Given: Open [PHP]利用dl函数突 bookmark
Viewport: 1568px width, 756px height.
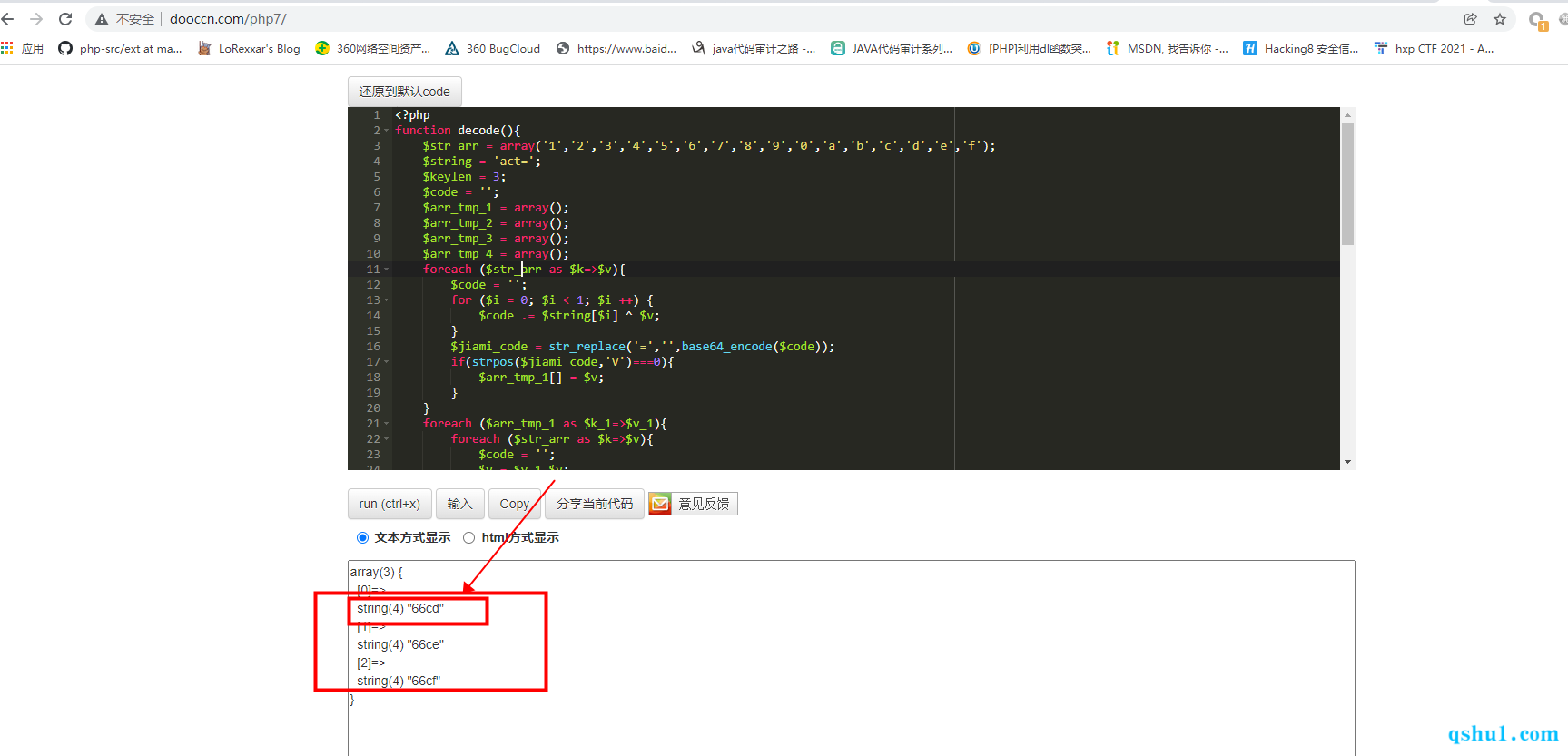Looking at the screenshot, I should 1029,49.
